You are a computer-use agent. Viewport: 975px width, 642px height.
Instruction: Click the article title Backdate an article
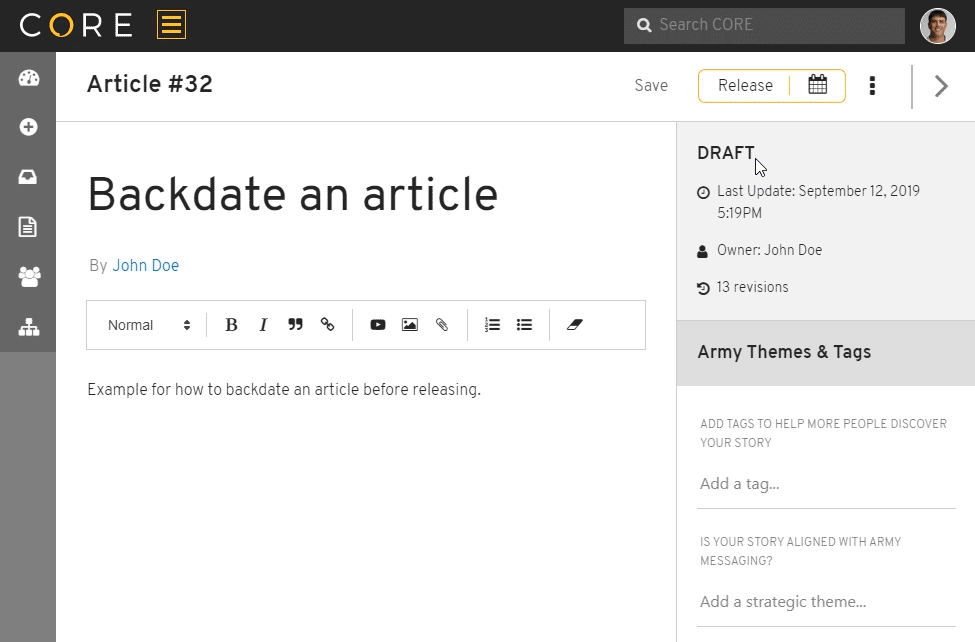click(292, 195)
